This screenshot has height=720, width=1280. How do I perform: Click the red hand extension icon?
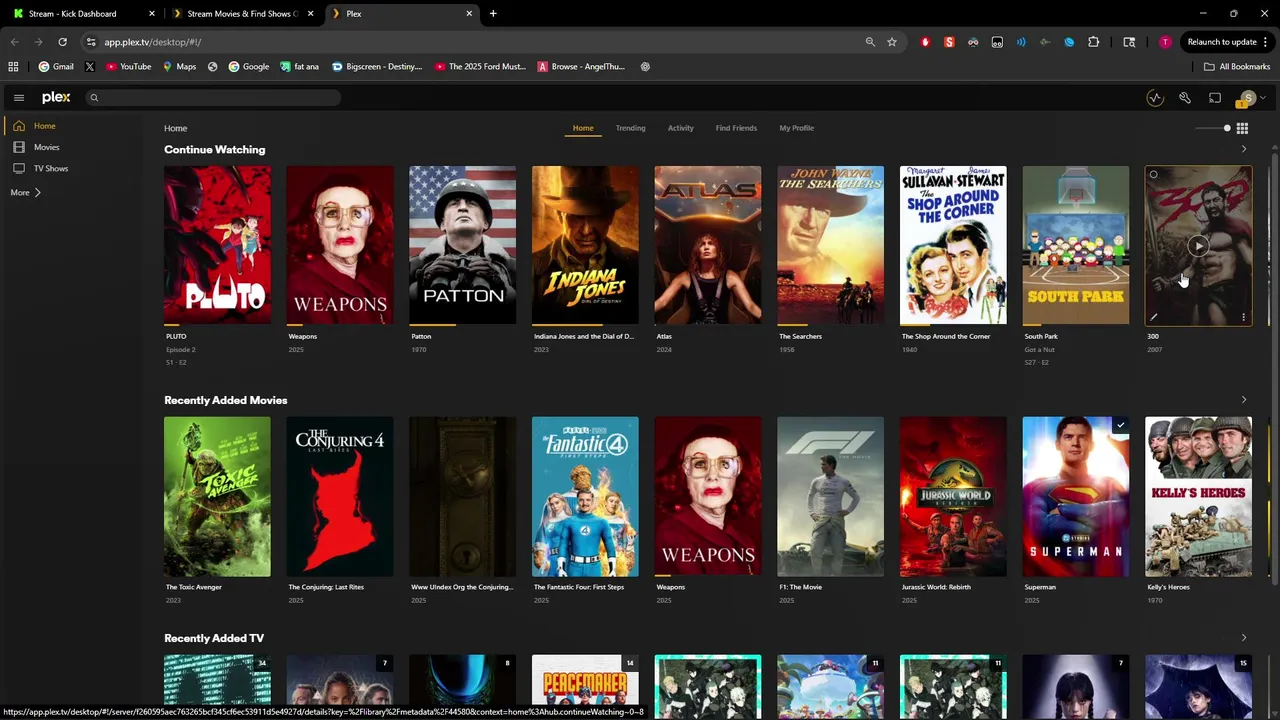(925, 42)
